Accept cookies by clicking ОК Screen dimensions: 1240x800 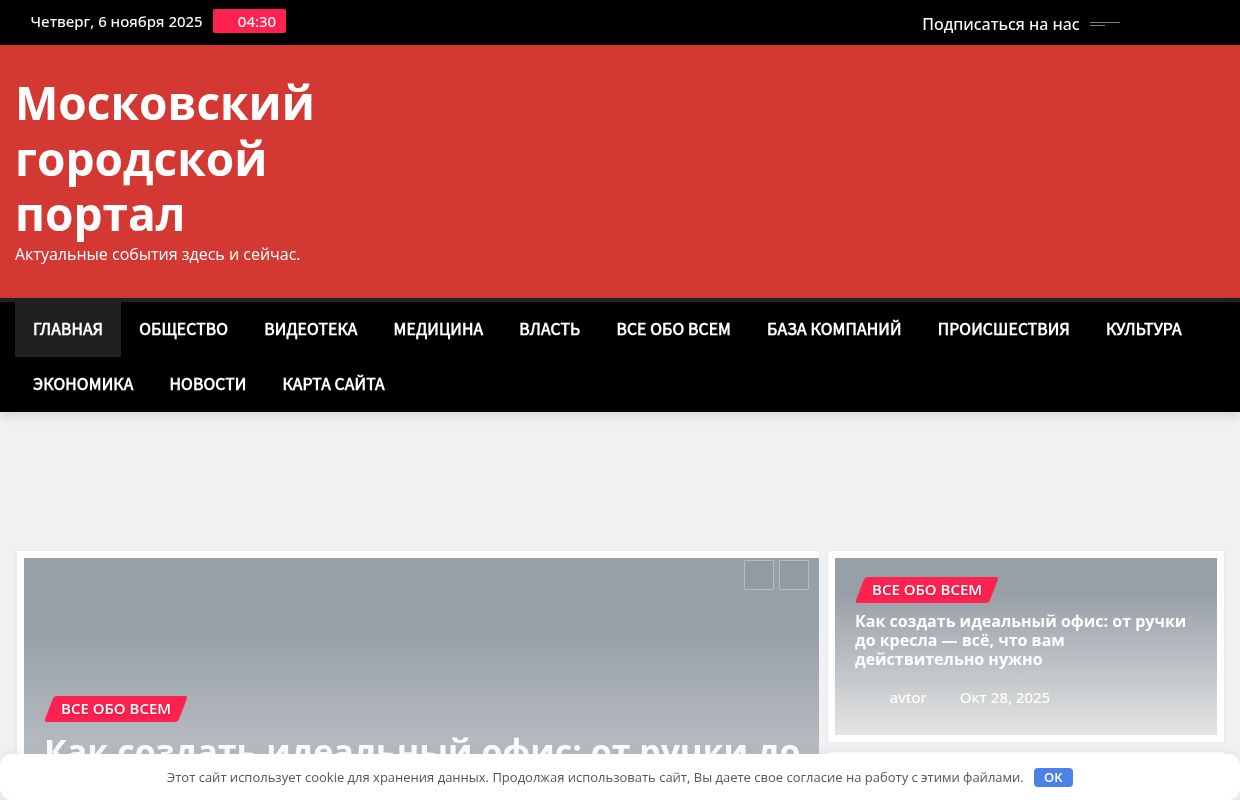(1053, 777)
